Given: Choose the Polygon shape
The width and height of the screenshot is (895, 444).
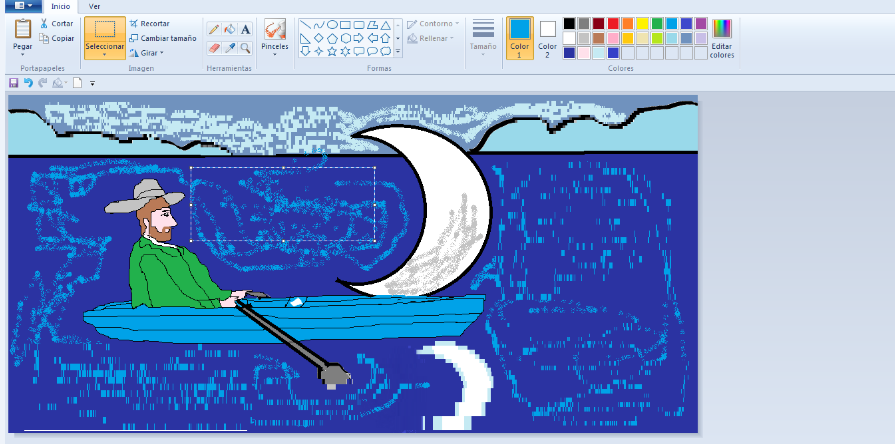Looking at the screenshot, I should (372, 25).
